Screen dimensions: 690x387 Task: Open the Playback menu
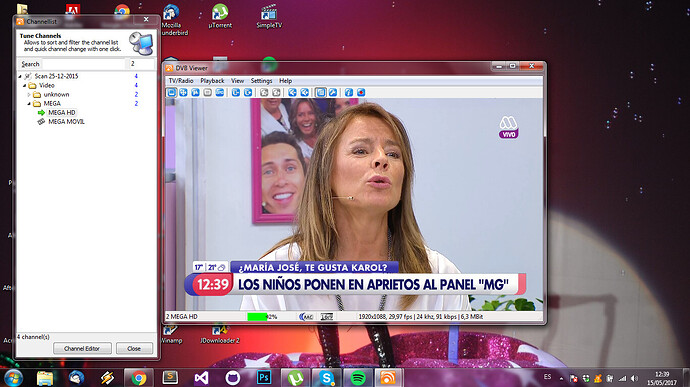pyautogui.click(x=212, y=81)
